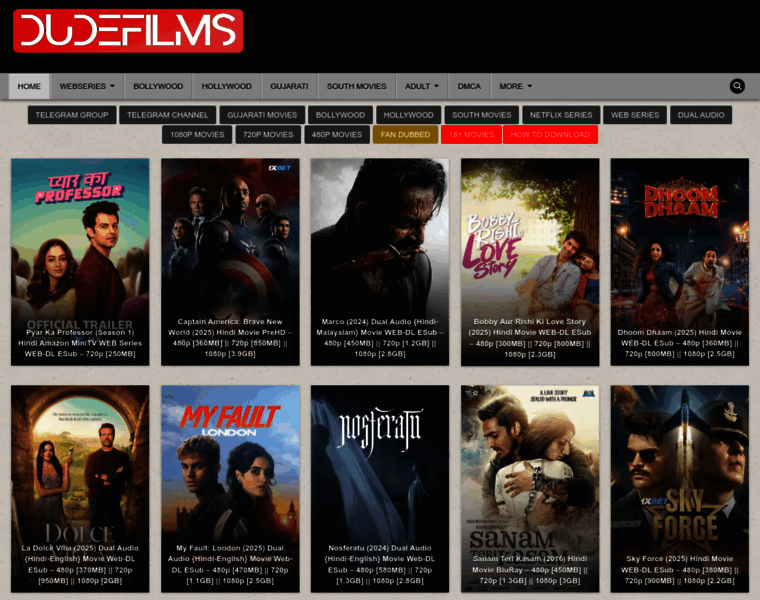Screen dimensions: 760x600
Task: Go to the Home menu item
Action: [x=29, y=86]
